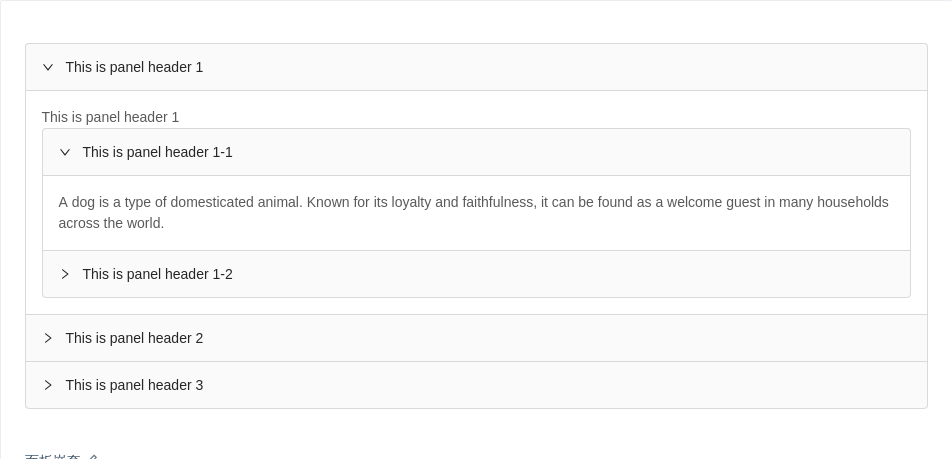Click the down chevron of panel header 1-1
The image size is (952, 459).
pyautogui.click(x=65, y=152)
